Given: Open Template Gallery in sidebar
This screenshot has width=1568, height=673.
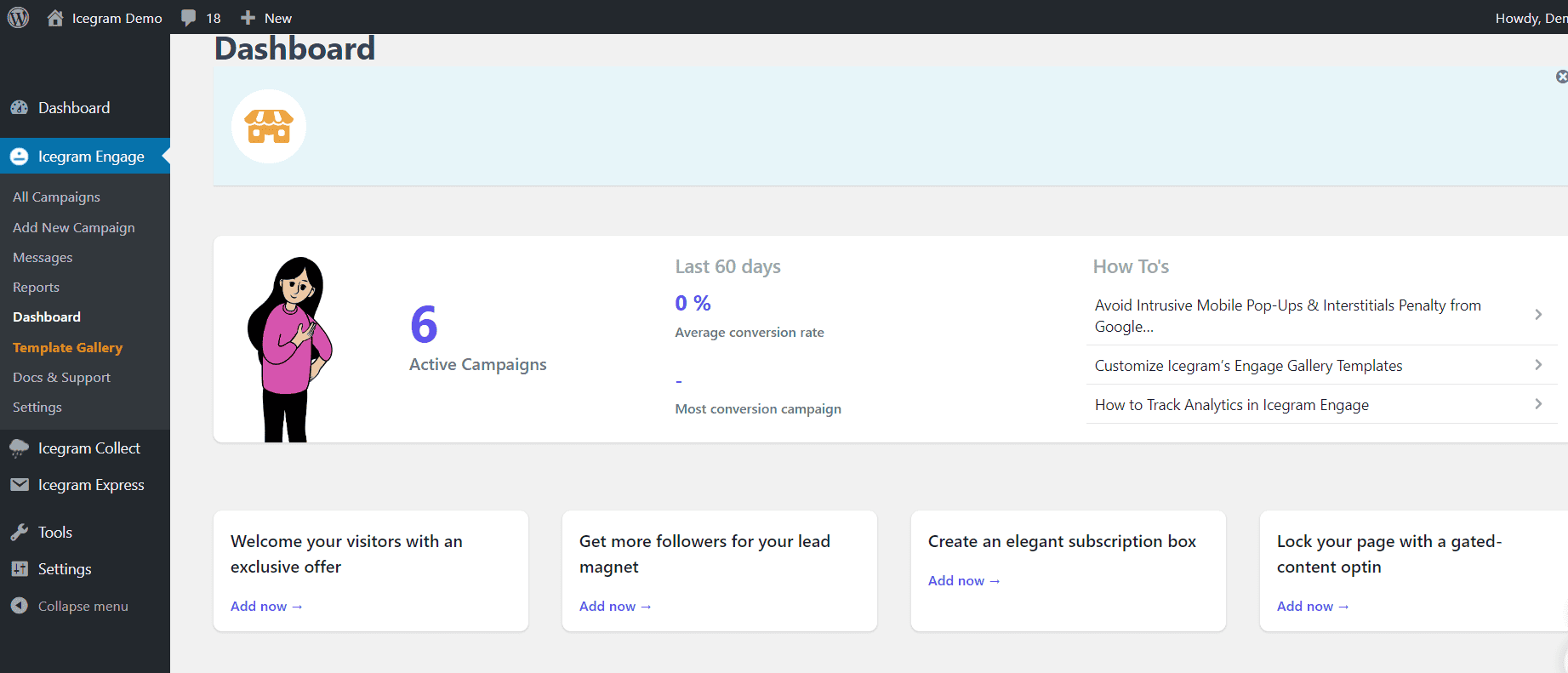Looking at the screenshot, I should click(x=67, y=348).
